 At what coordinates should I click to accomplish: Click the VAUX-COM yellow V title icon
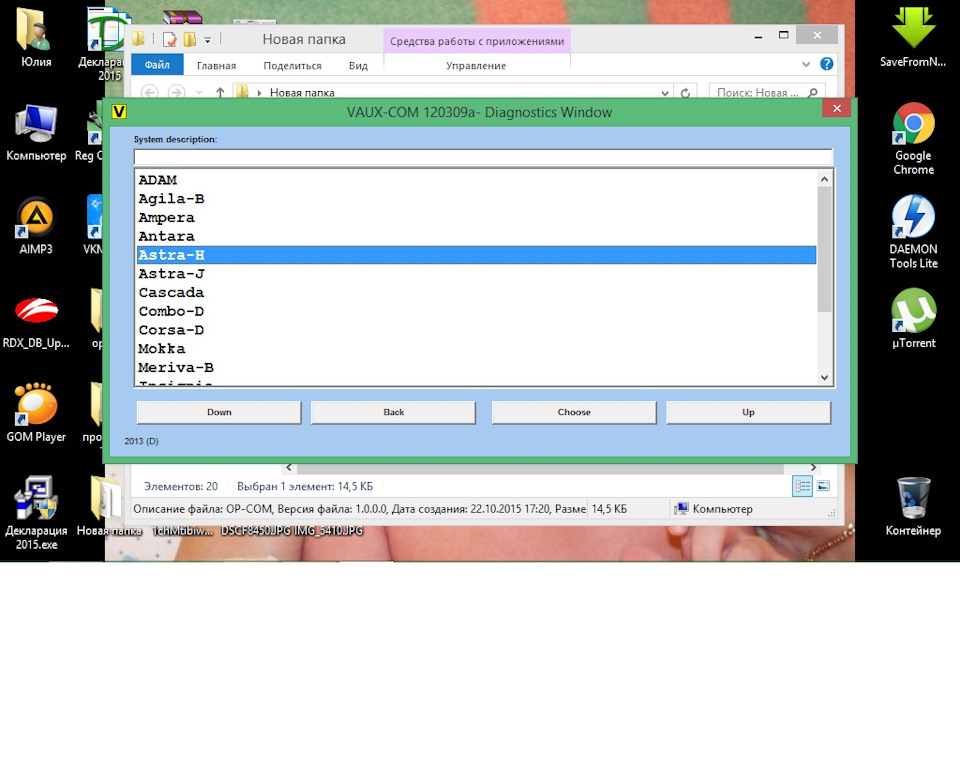pos(119,111)
